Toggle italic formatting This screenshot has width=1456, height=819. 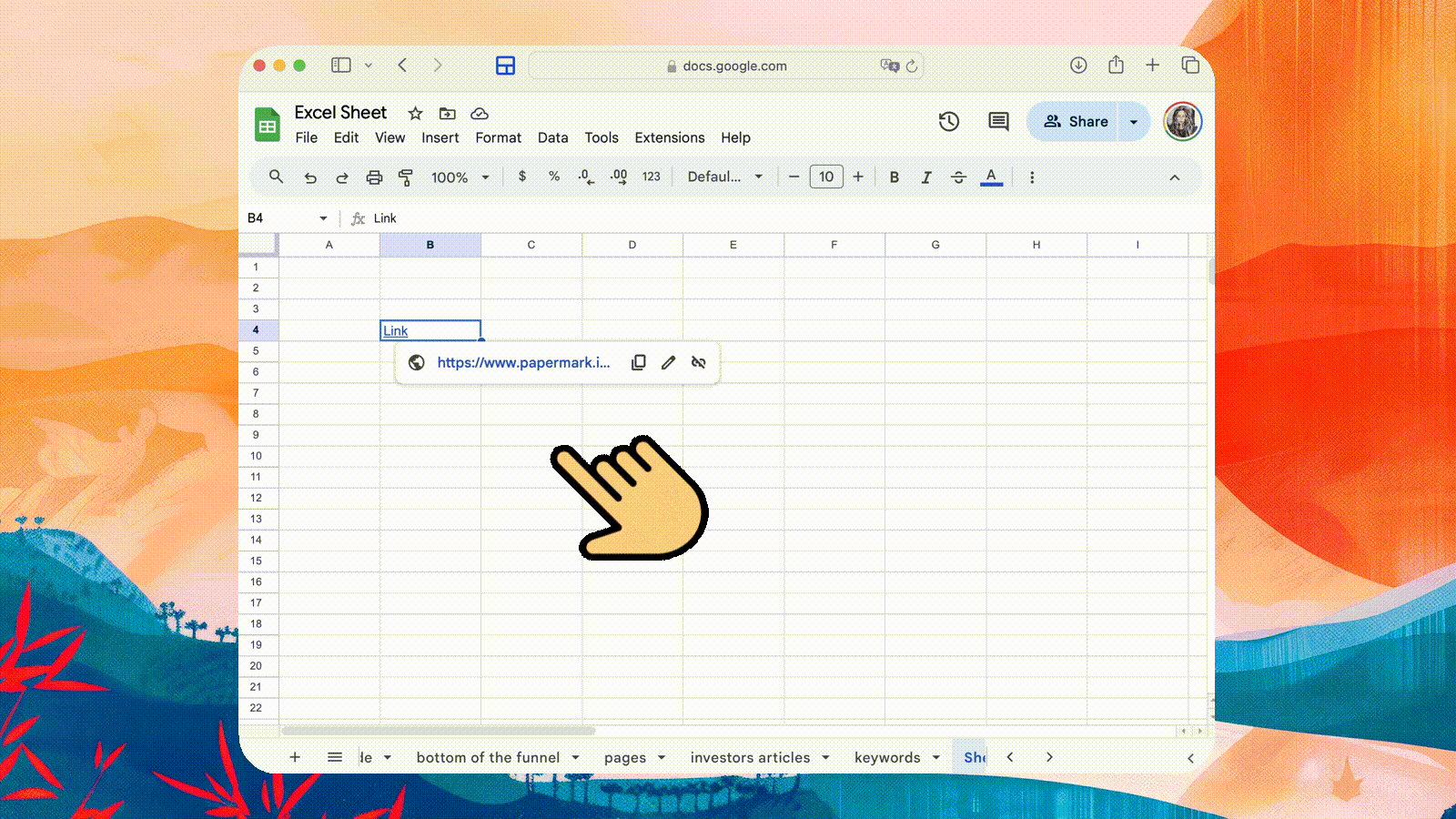tap(926, 177)
